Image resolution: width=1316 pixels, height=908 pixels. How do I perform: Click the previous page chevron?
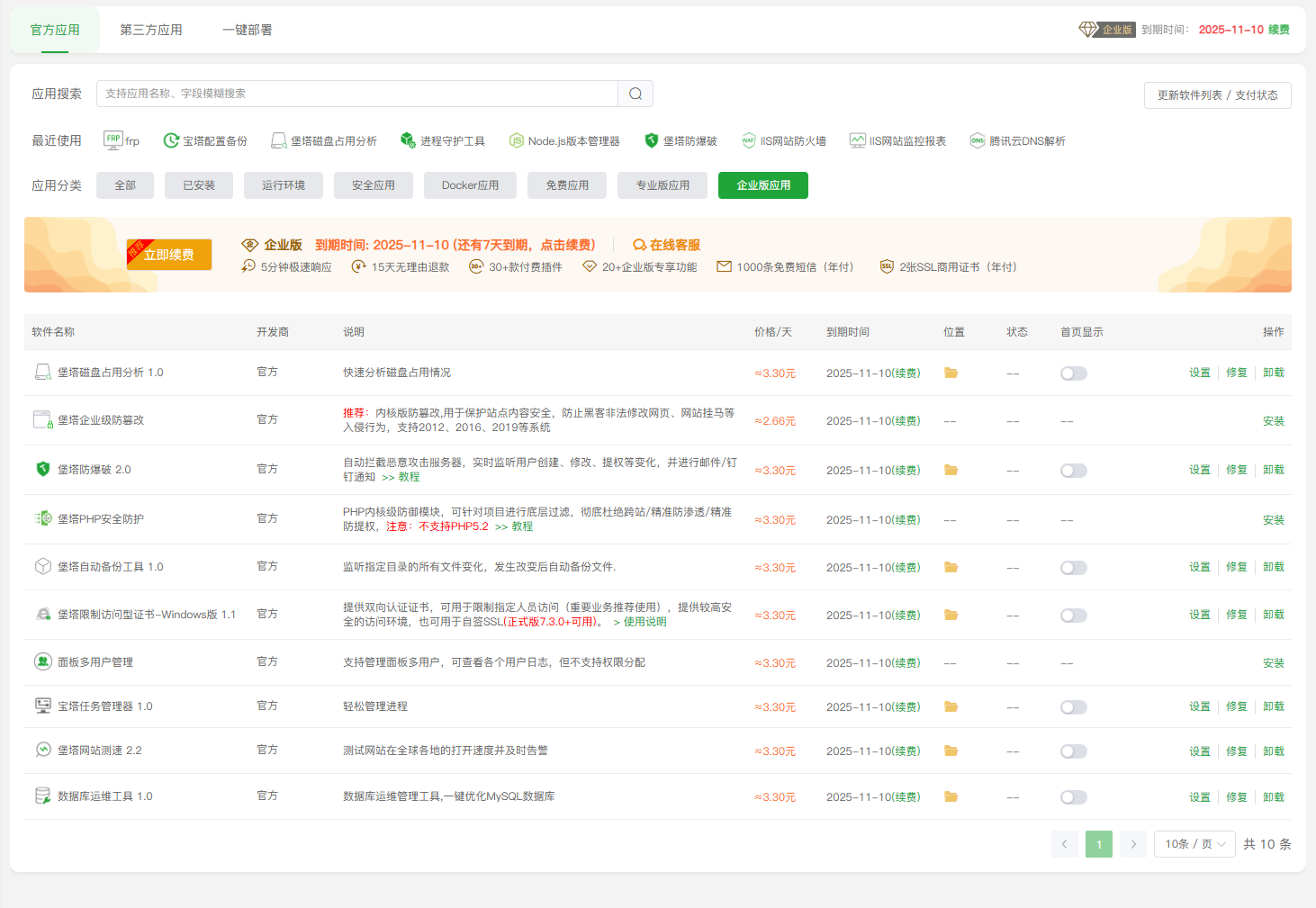click(1065, 843)
